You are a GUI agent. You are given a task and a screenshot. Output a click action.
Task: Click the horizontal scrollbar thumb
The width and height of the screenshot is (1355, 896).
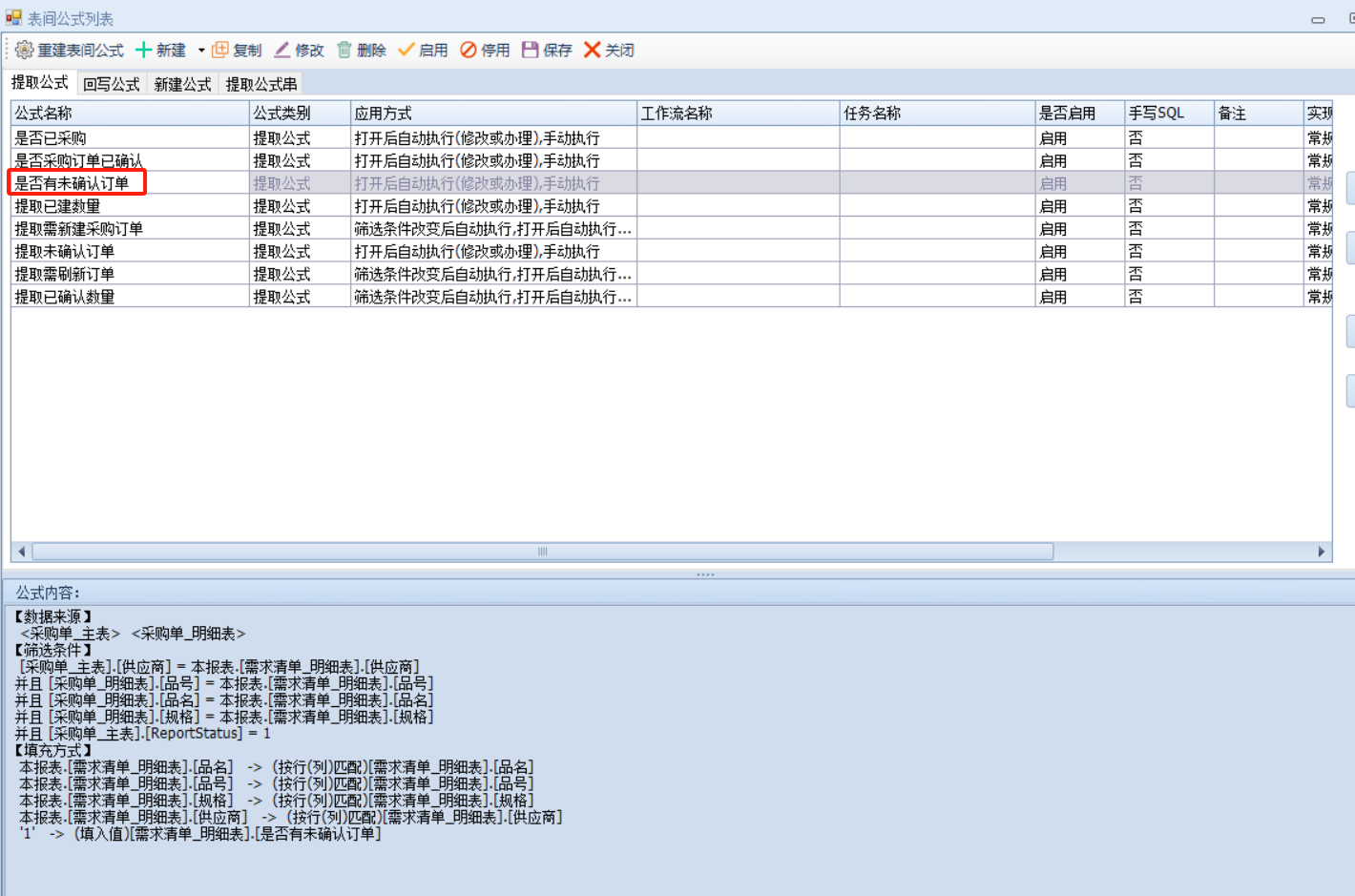[542, 552]
